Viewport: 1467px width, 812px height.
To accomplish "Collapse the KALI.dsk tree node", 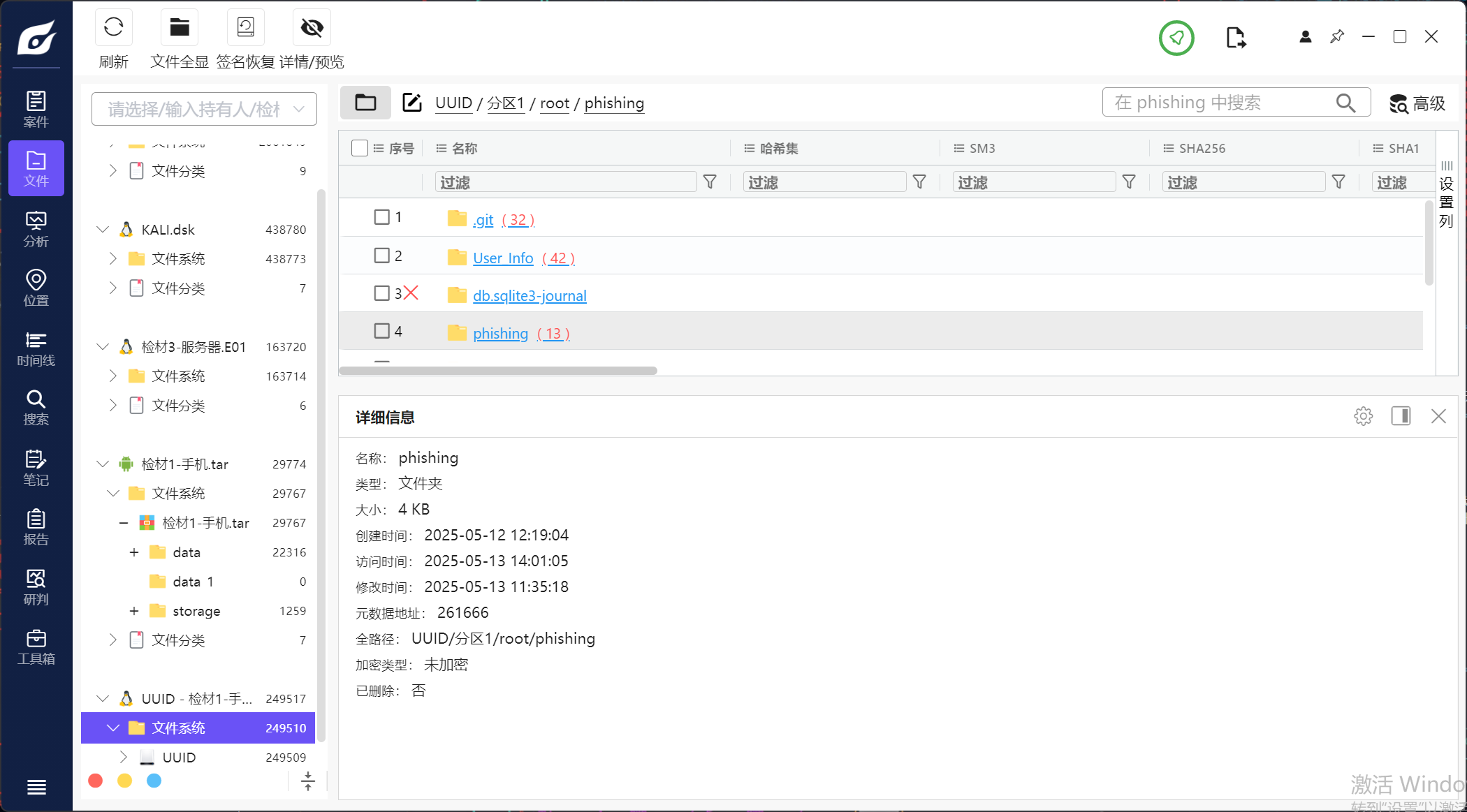I will (x=103, y=230).
